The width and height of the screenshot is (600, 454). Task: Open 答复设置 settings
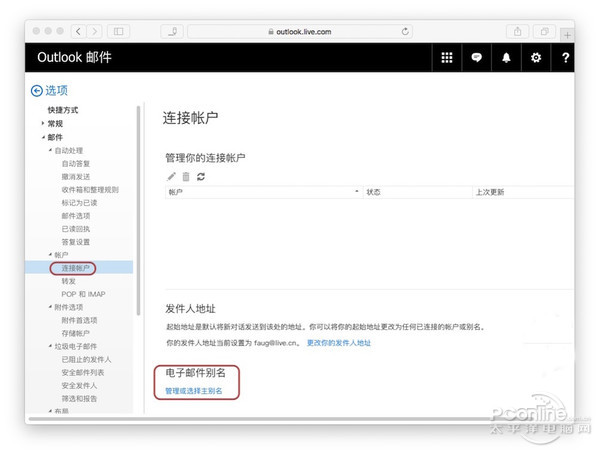(x=76, y=242)
